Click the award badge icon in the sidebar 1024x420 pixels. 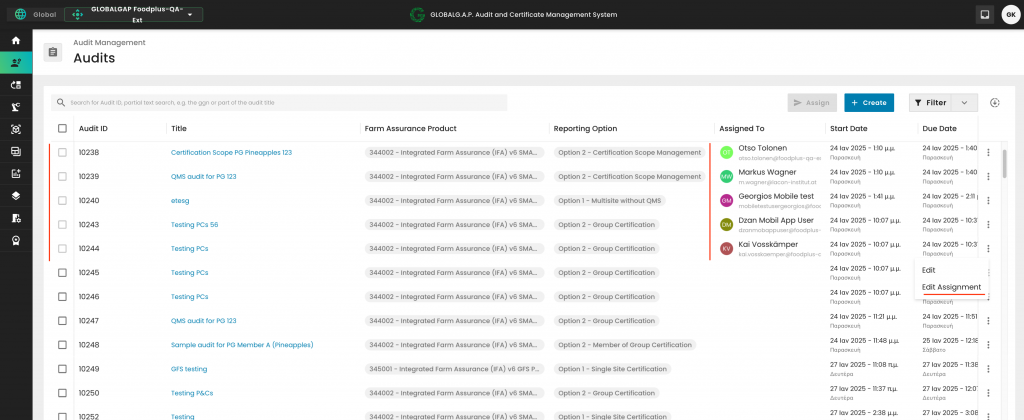point(15,240)
